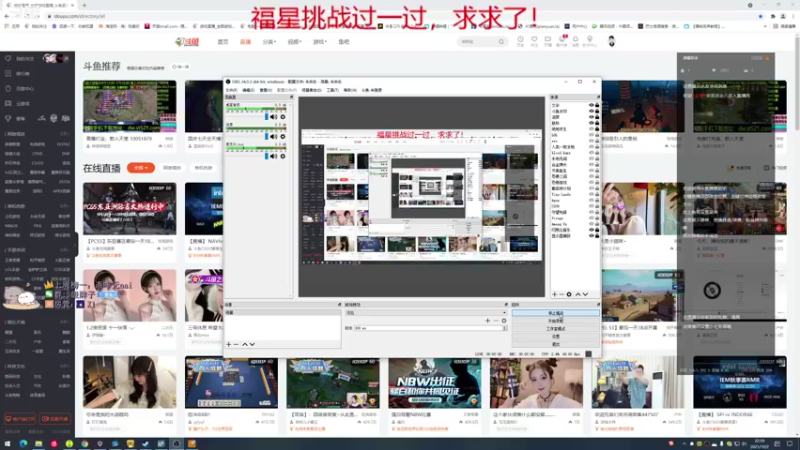Open Edge browser from taskbar
The height and width of the screenshot is (450, 800).
23,444
